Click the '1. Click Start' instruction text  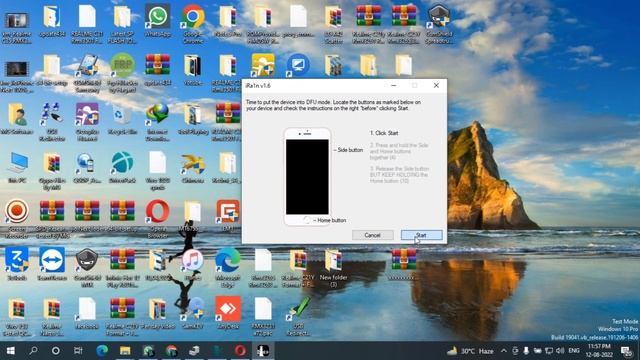pos(384,133)
